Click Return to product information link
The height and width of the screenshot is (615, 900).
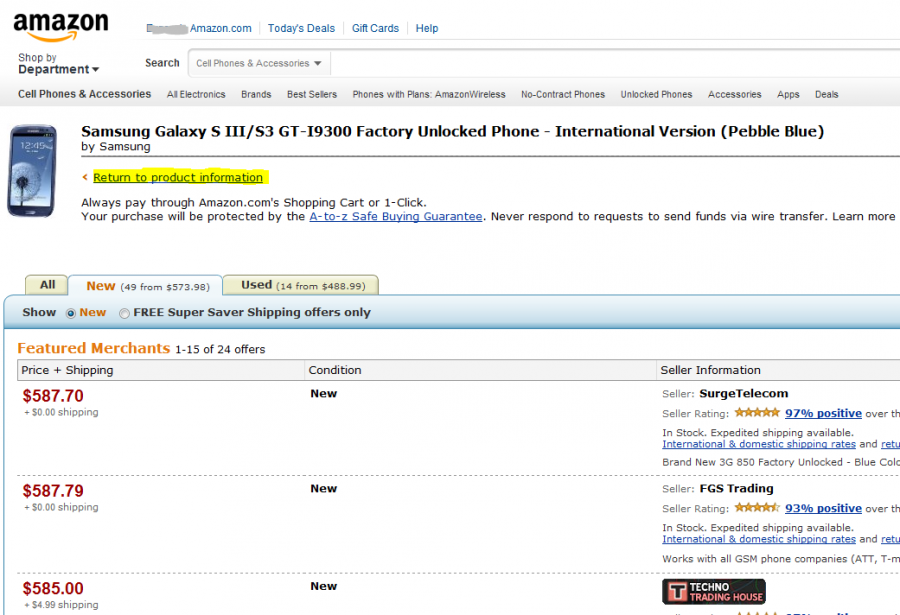pyautogui.click(x=178, y=177)
